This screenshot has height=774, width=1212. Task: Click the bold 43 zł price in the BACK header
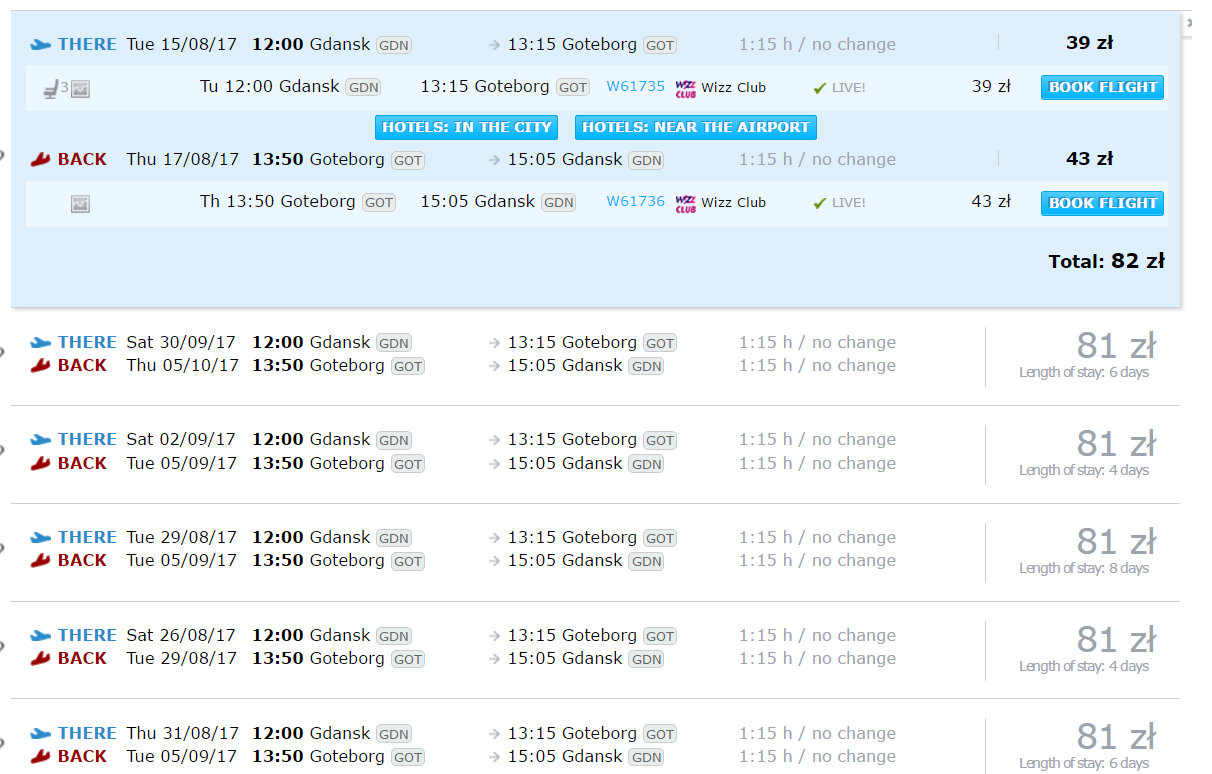pos(1090,159)
